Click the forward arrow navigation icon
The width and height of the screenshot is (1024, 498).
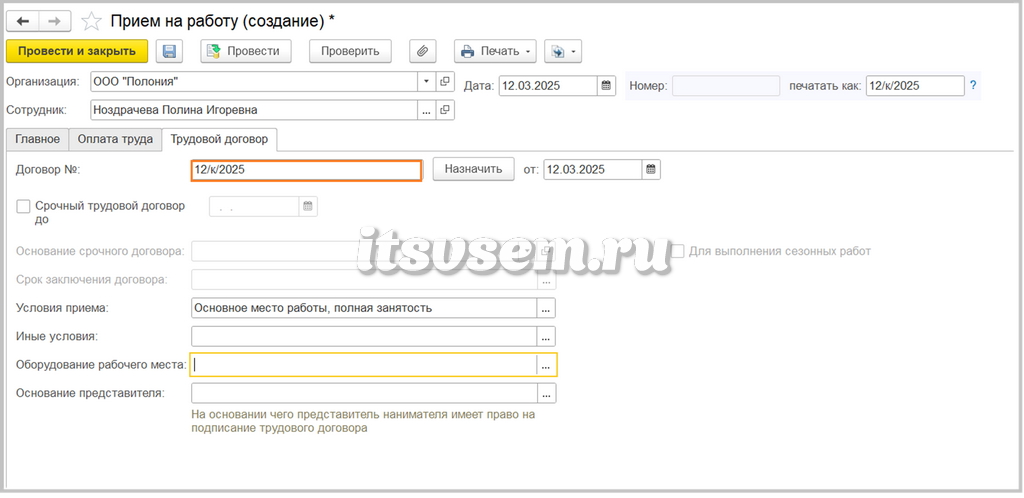(55, 21)
